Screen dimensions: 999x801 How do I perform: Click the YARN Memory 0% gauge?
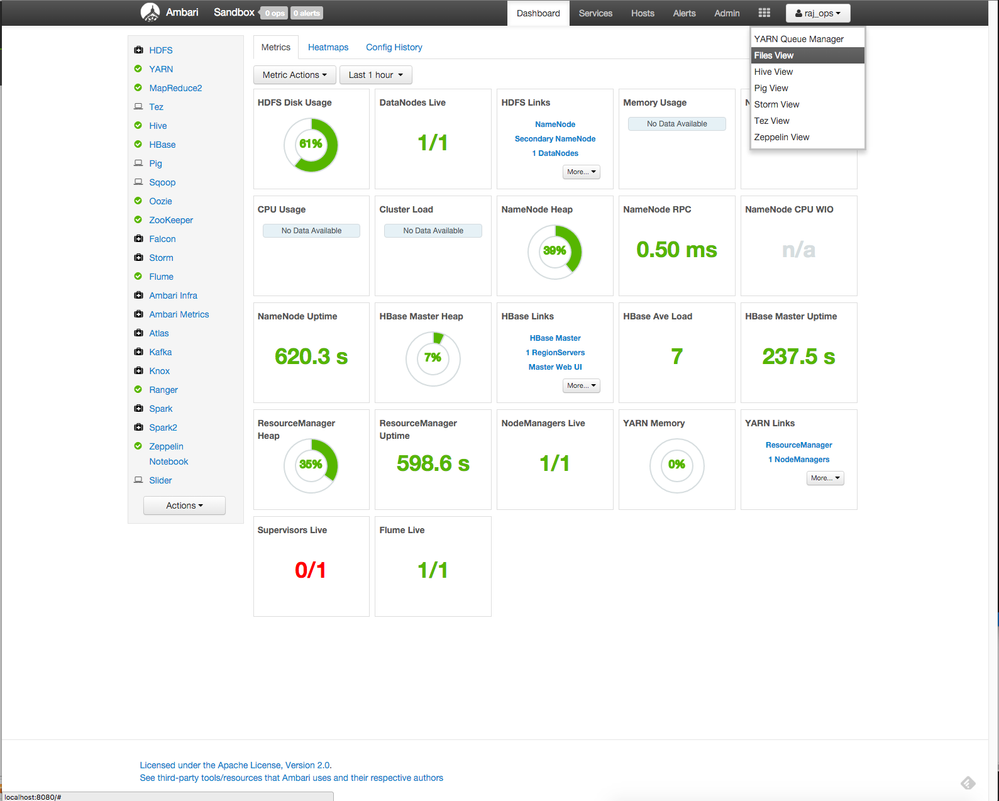(677, 465)
